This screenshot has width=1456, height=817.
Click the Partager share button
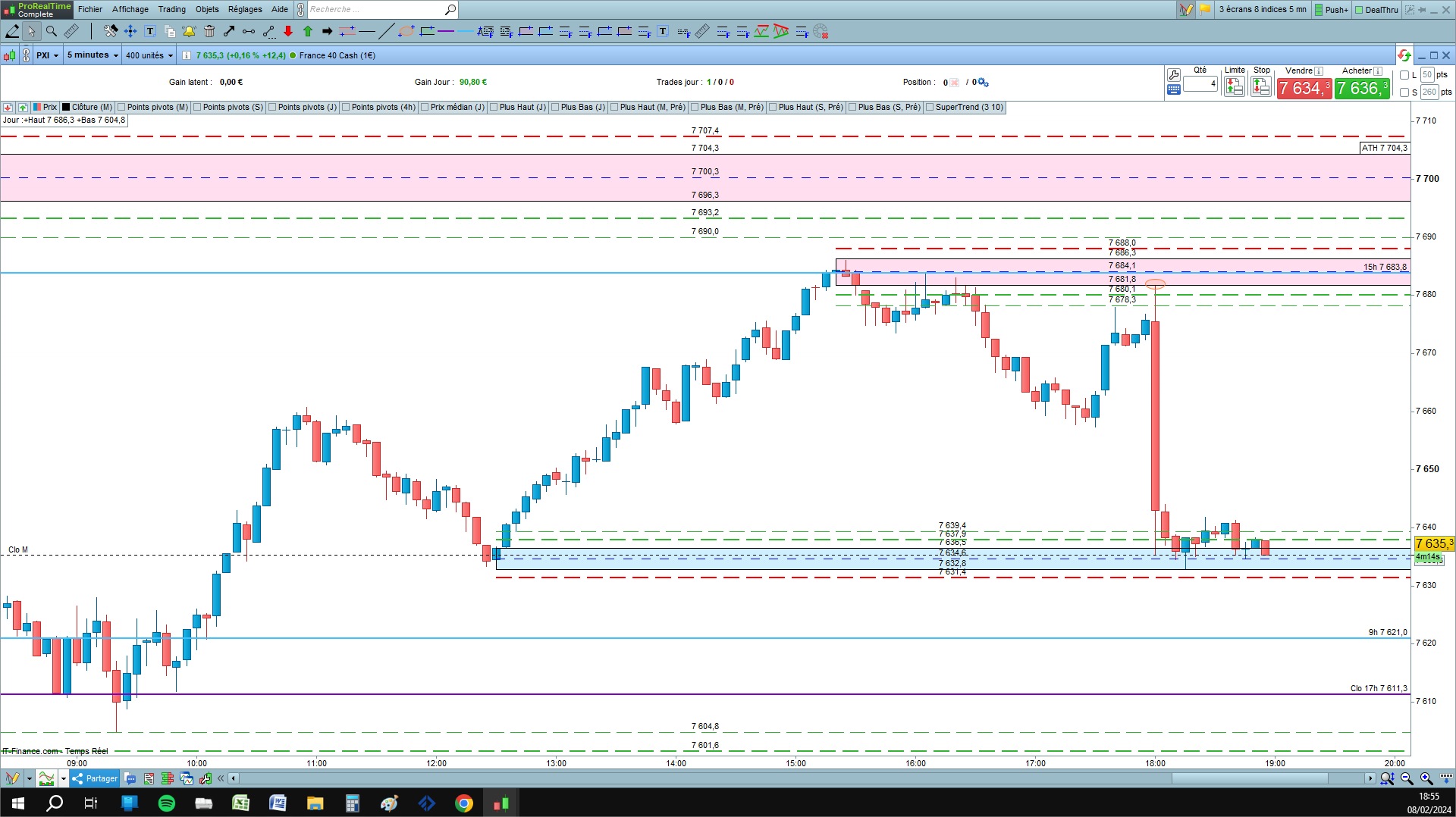tap(95, 778)
